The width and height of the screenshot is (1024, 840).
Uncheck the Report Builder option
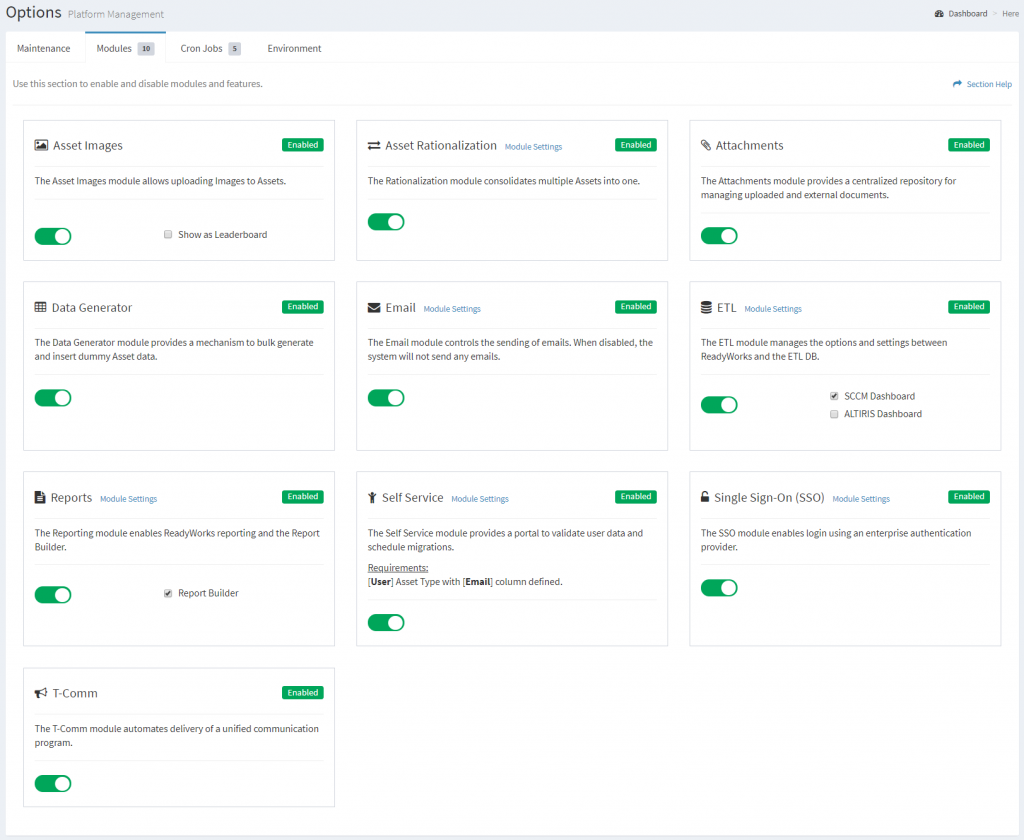point(168,592)
